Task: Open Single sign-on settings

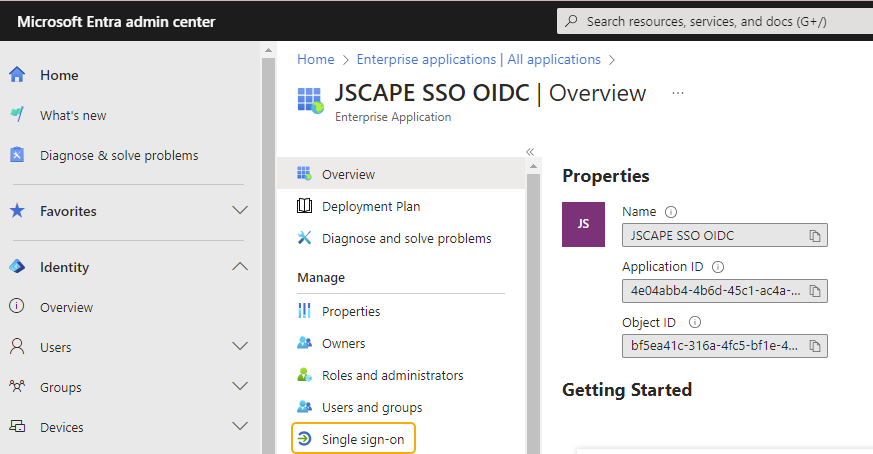Action: pos(354,439)
